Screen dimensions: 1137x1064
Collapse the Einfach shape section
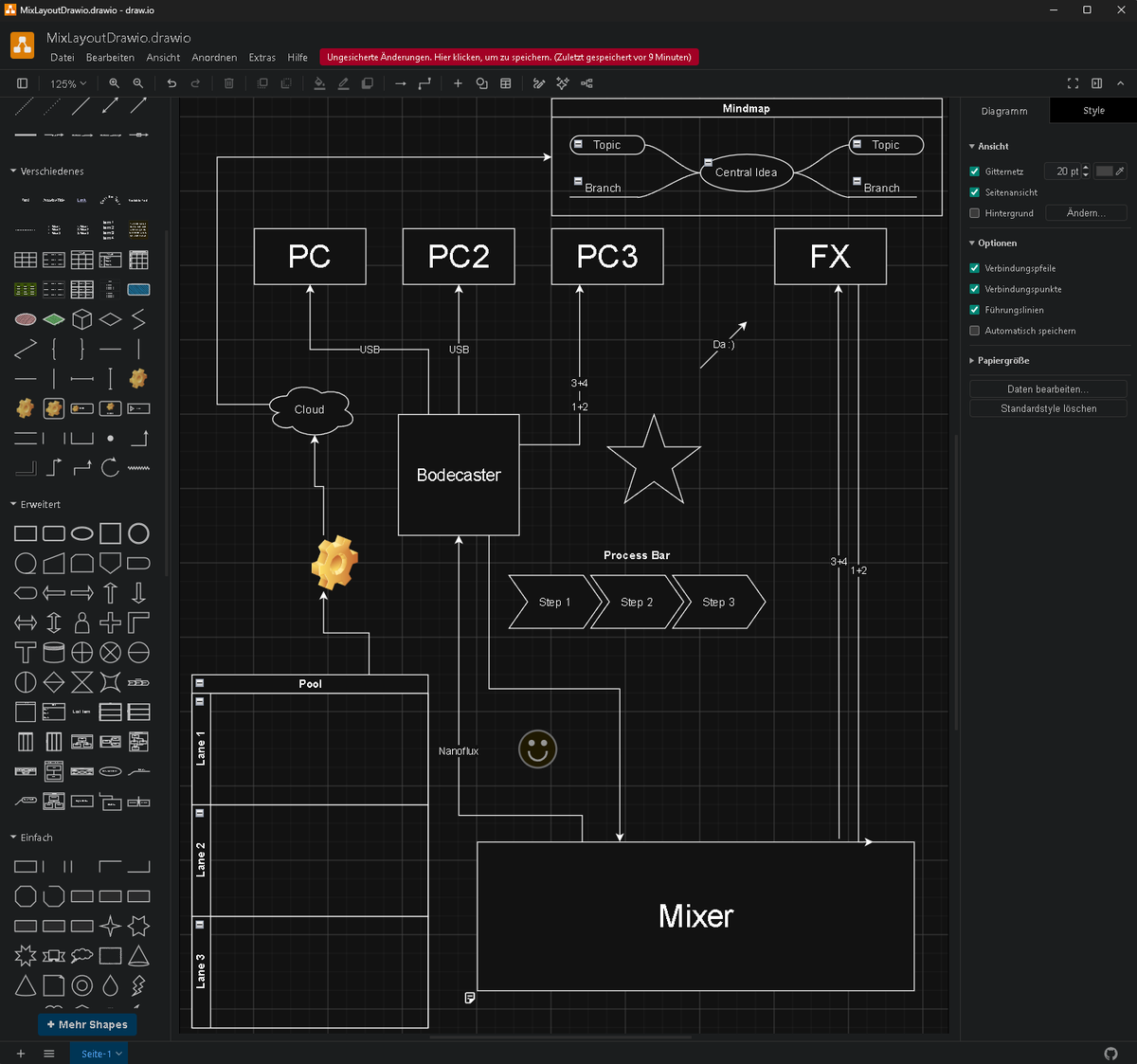click(32, 838)
